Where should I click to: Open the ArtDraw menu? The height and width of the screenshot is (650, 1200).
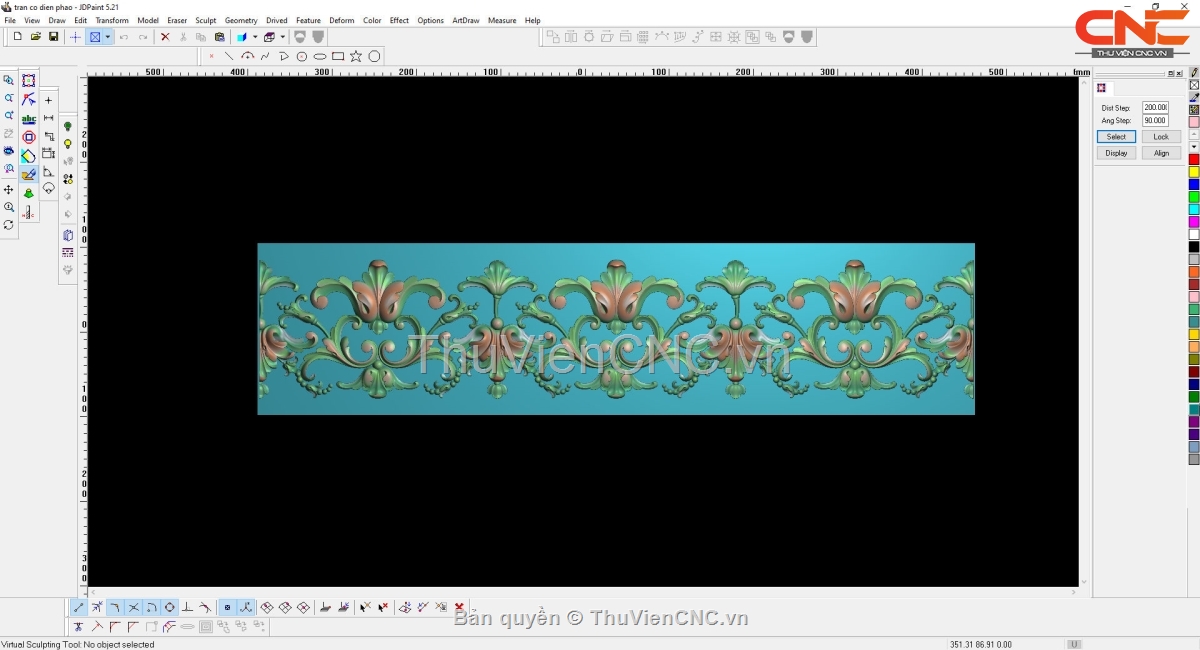[x=466, y=20]
